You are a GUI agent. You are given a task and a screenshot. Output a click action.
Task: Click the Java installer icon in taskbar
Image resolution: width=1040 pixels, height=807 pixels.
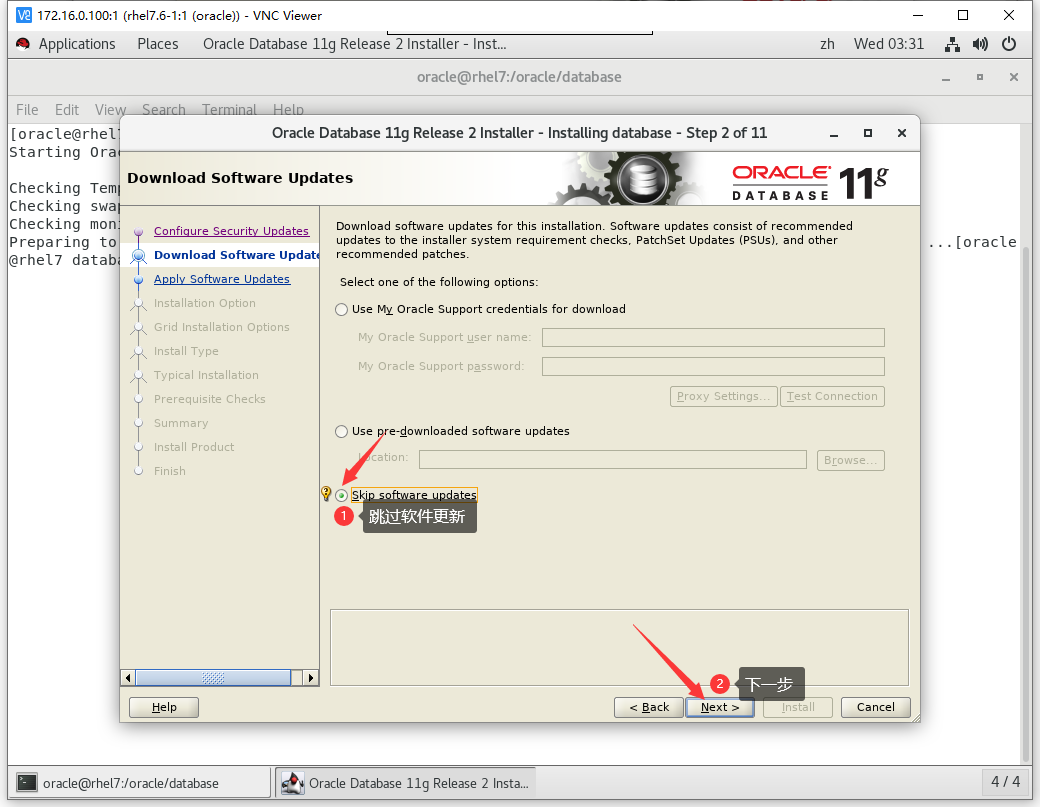pos(292,782)
